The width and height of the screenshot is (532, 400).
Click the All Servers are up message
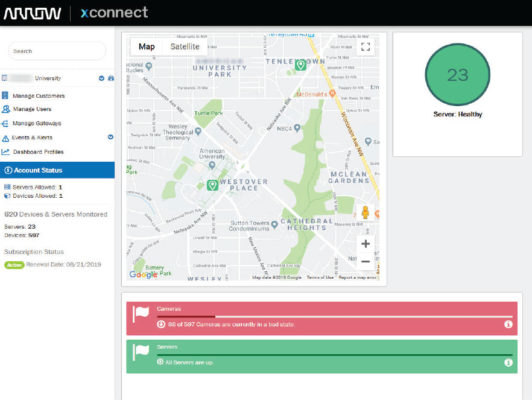(x=189, y=362)
